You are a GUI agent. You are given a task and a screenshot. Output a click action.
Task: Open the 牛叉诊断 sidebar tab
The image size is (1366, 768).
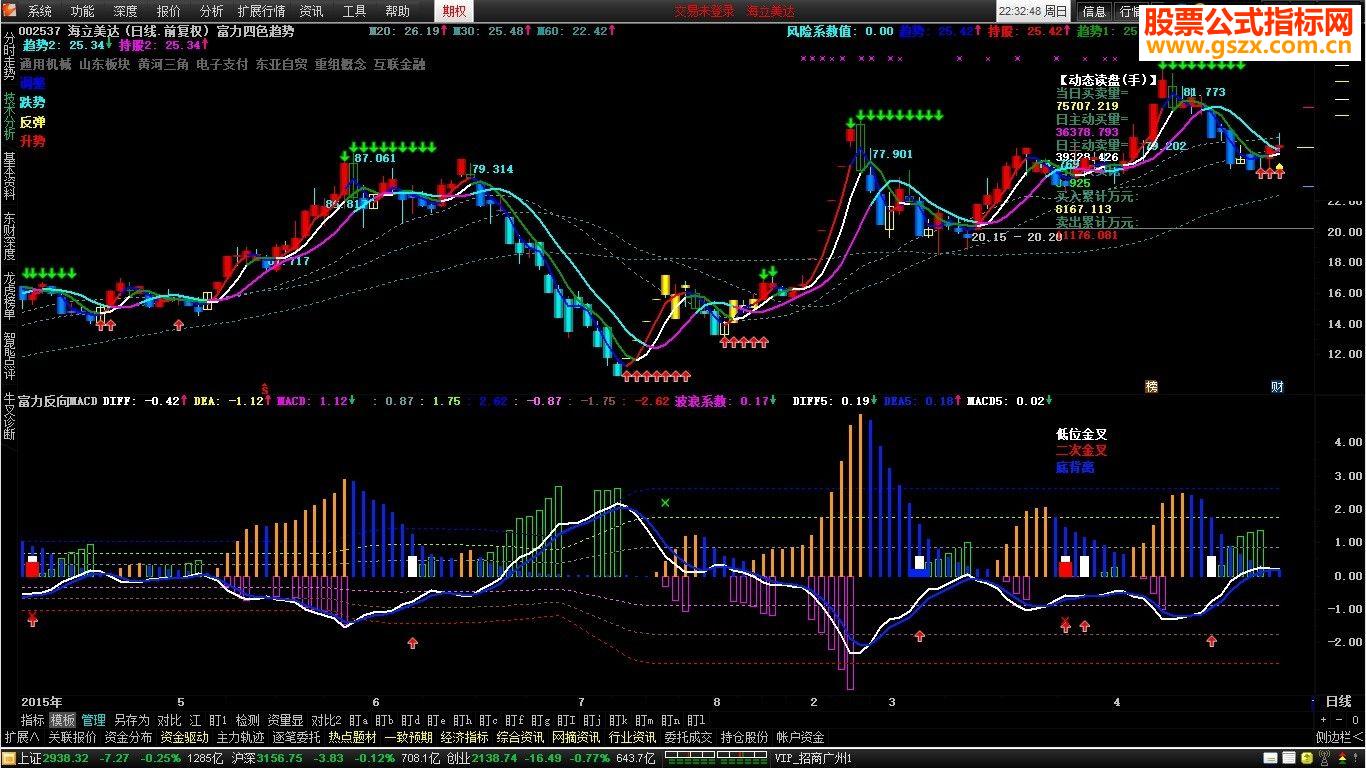[x=9, y=416]
